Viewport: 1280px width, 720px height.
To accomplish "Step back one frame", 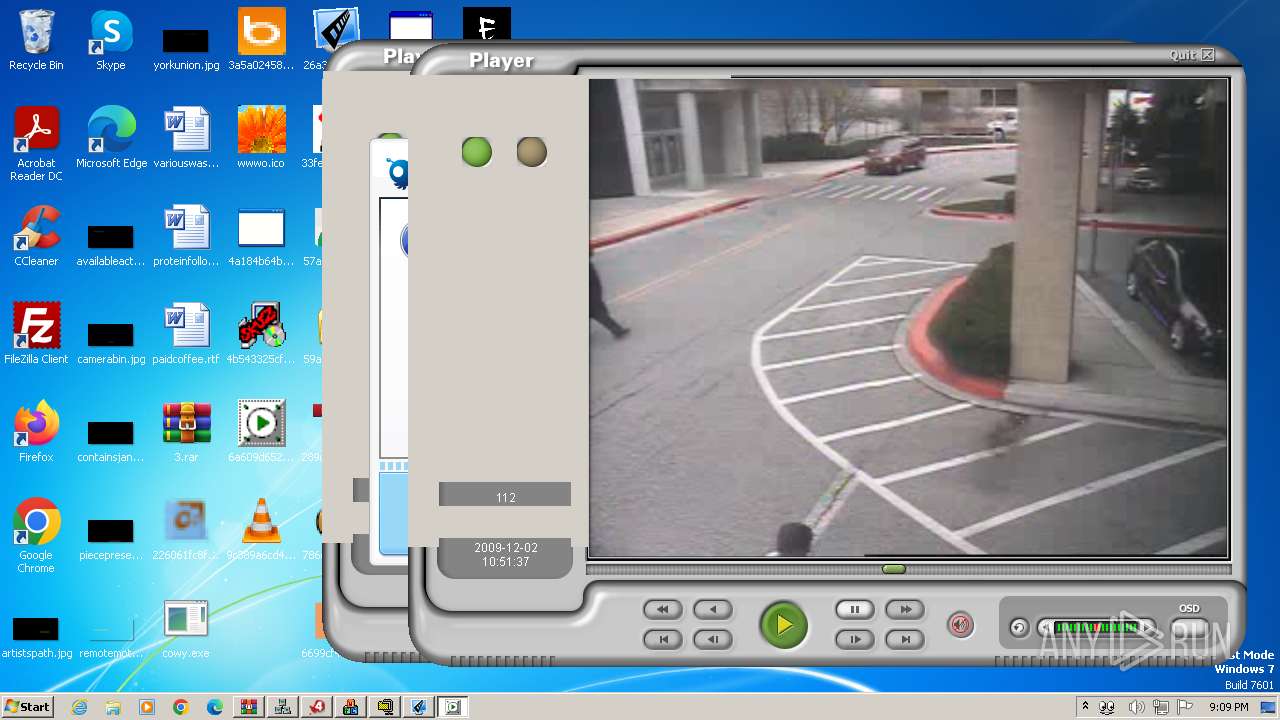I will point(713,639).
